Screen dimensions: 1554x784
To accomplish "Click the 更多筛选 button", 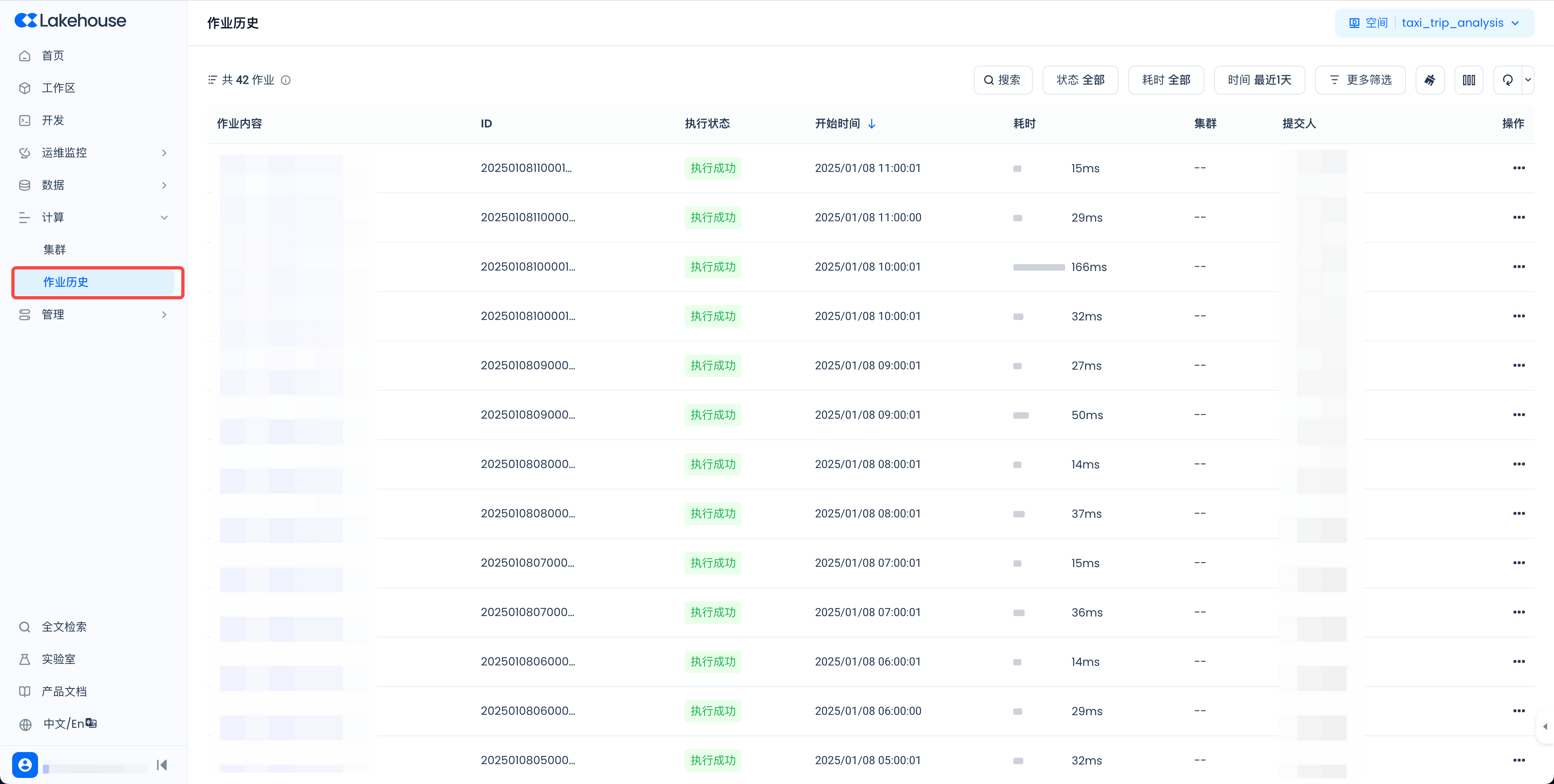I will 1360,80.
